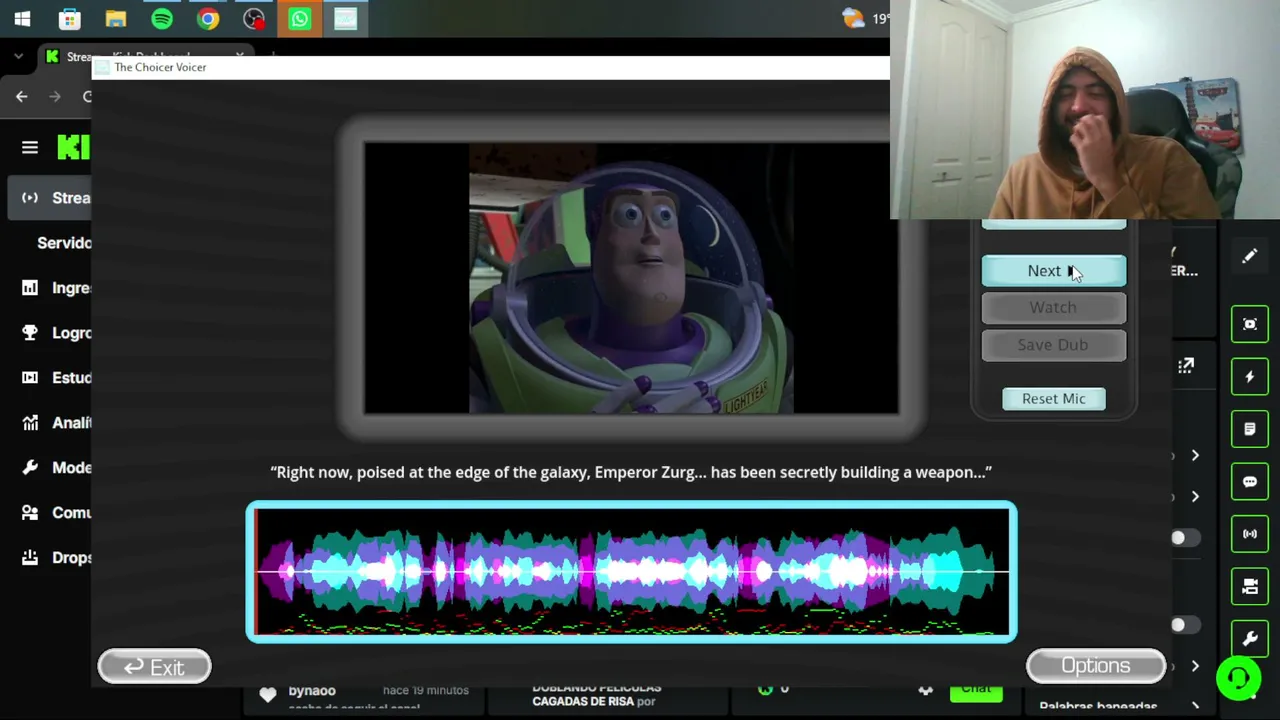Select The Choicer Voicer taskbar icon
Viewport: 1280px width, 720px height.
345,19
